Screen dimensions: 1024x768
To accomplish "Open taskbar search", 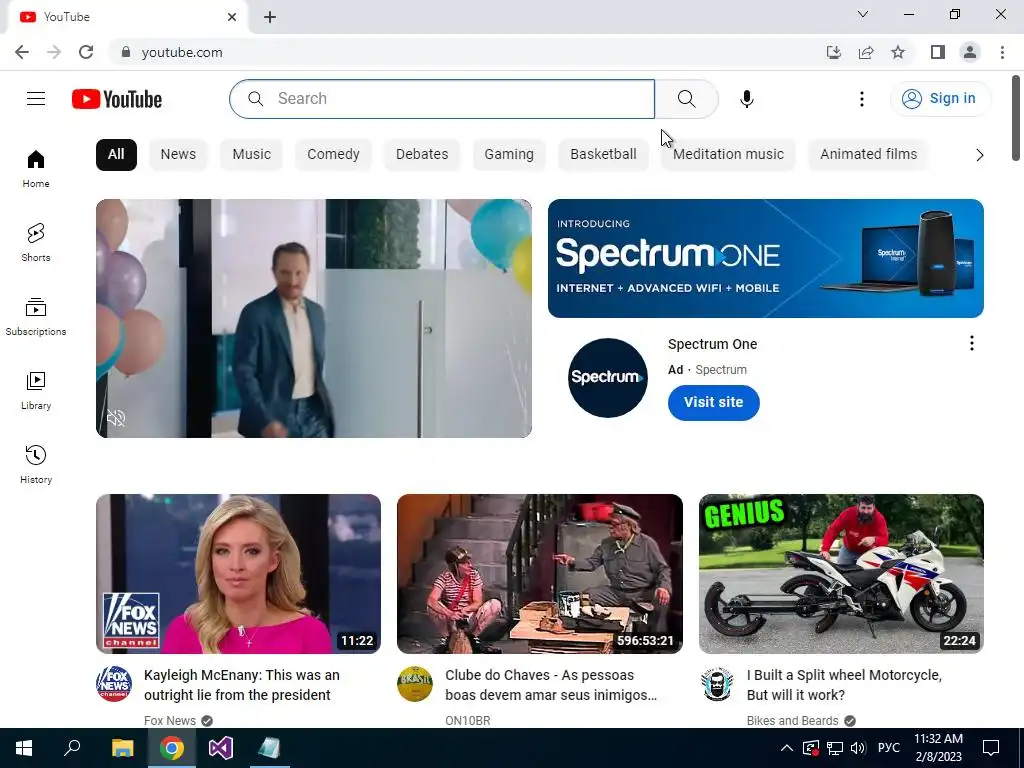I will (x=72, y=748).
